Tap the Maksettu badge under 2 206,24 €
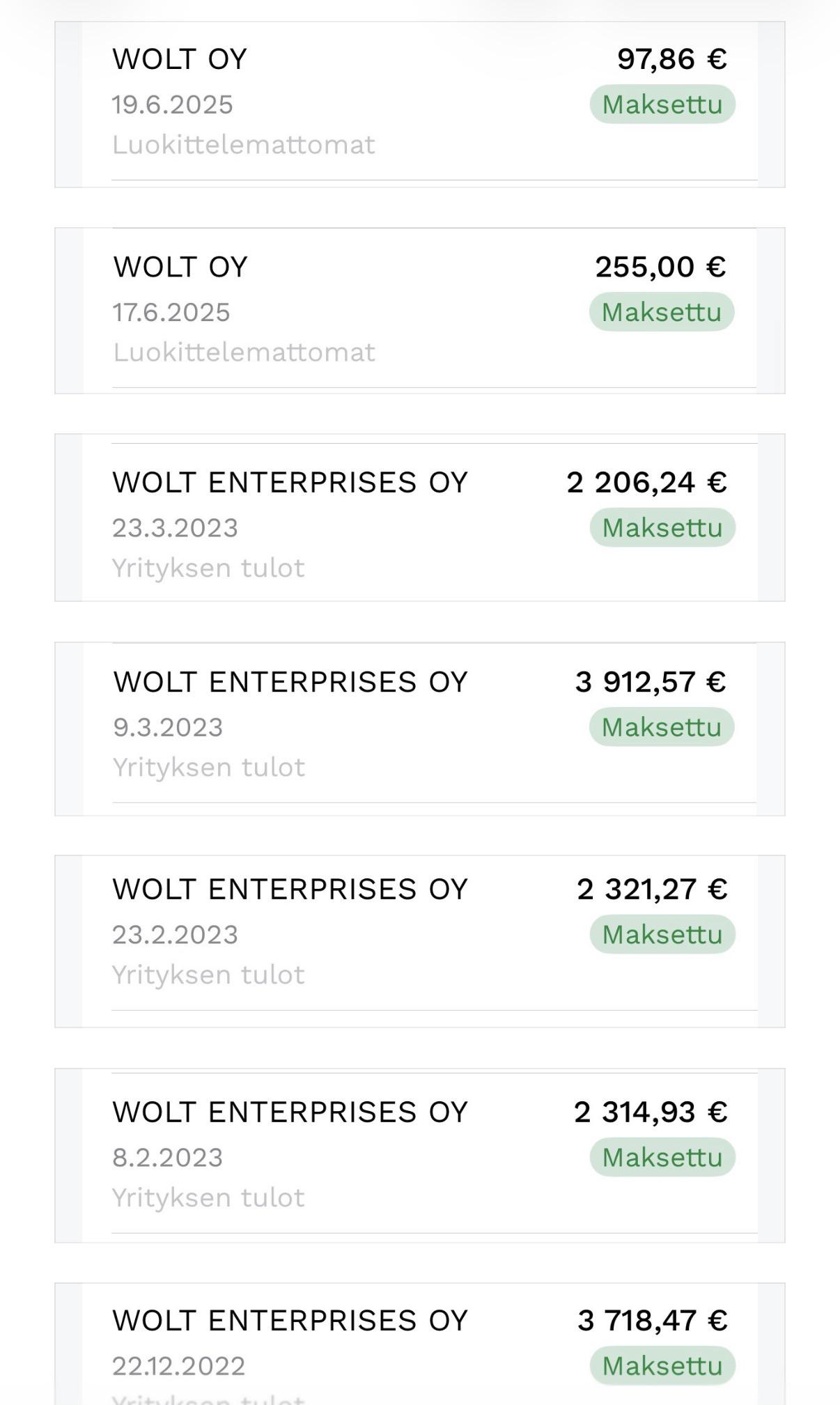This screenshot has width=840, height=1405. point(662,528)
